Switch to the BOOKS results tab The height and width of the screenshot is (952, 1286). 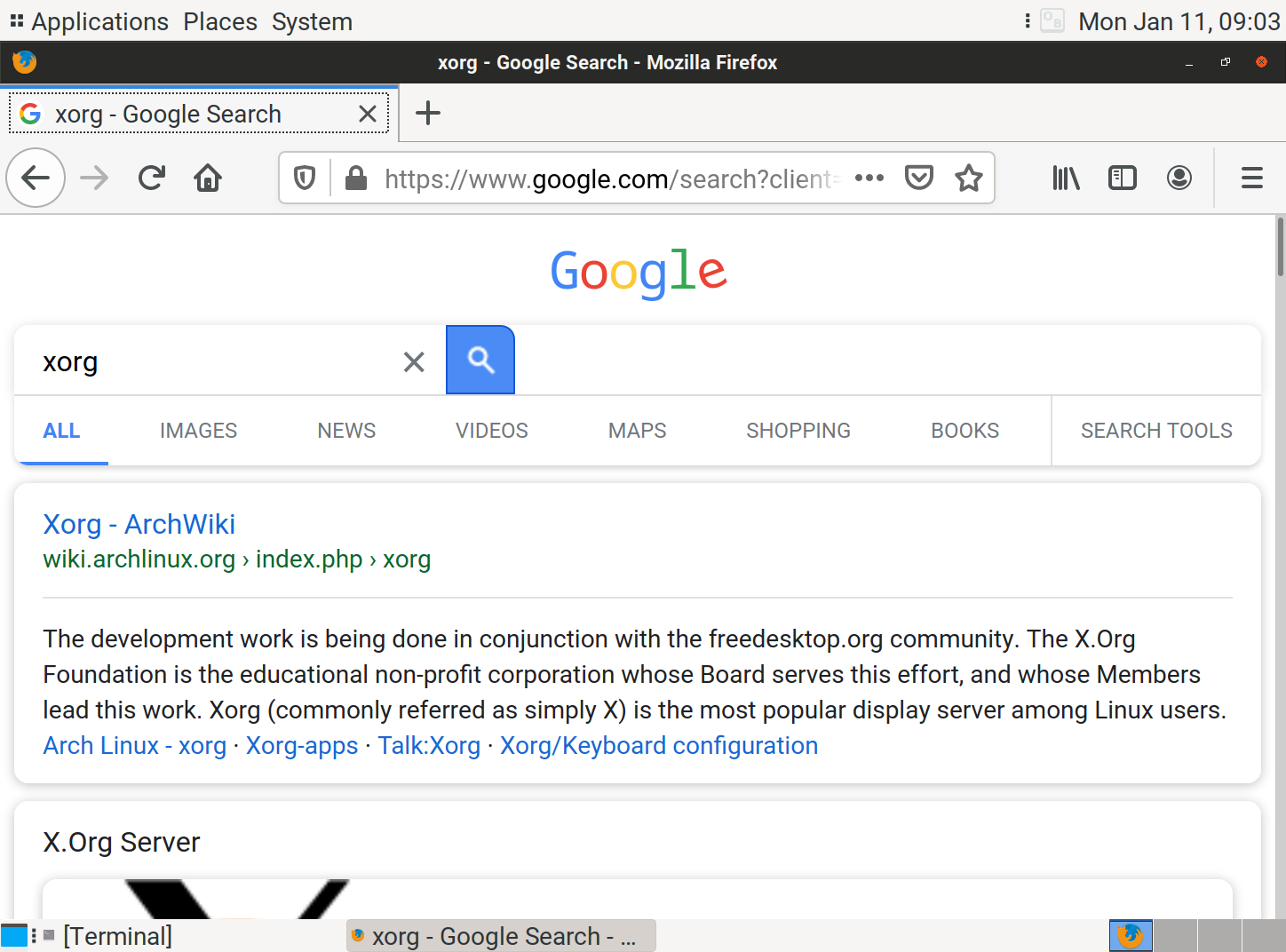964,431
